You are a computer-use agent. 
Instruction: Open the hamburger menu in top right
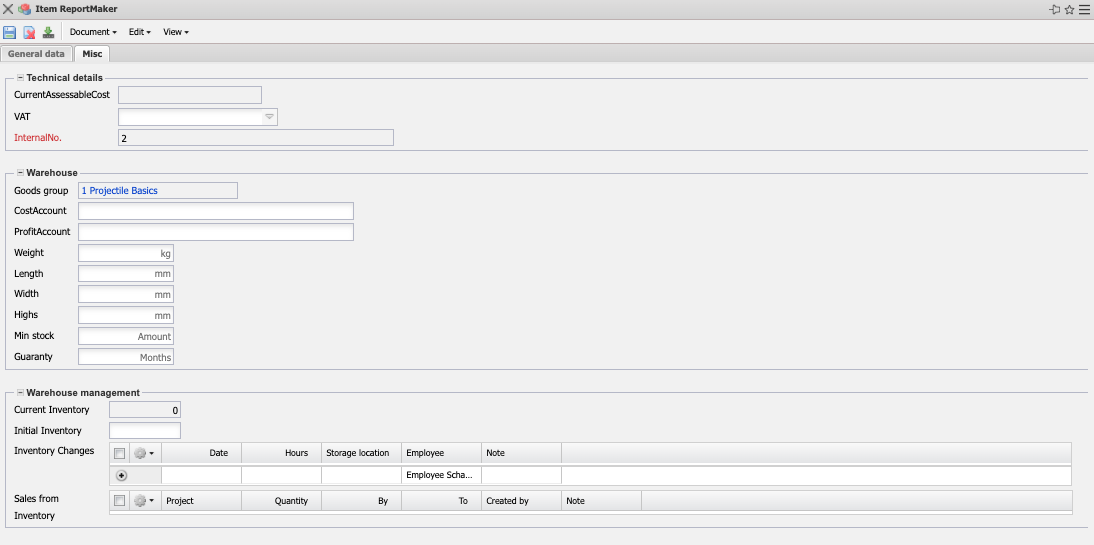pos(1084,9)
